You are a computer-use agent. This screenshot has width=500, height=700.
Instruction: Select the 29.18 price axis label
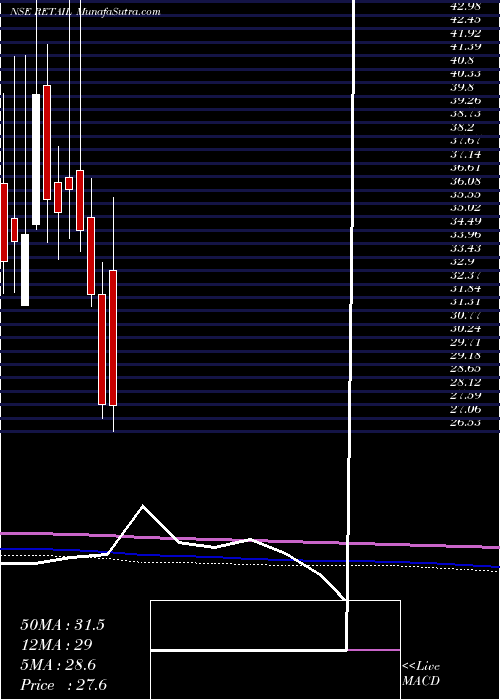466,355
